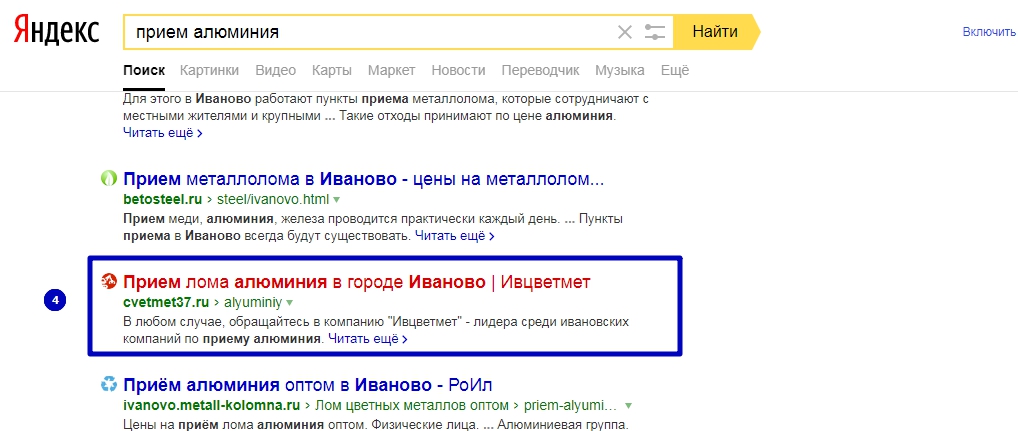This screenshot has width=1018, height=431.
Task: Expand betosteel.ru result options arrow
Action: coord(337,199)
